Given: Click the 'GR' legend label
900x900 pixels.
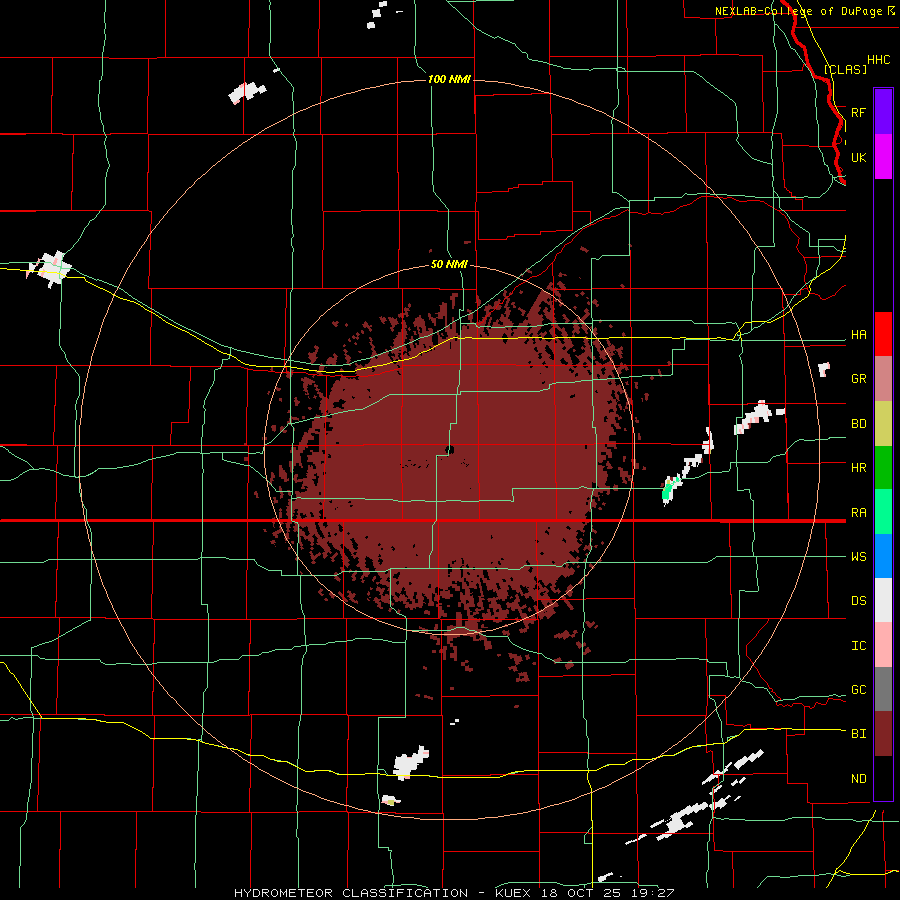Looking at the screenshot, I should tap(859, 379).
